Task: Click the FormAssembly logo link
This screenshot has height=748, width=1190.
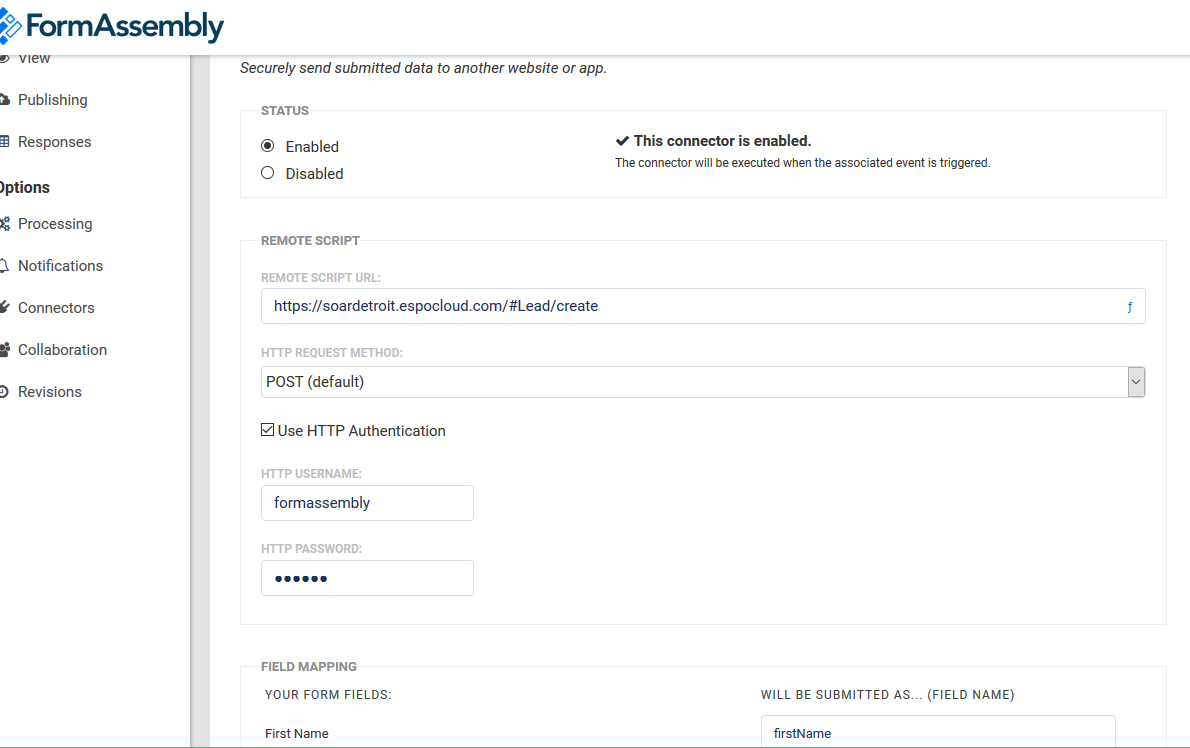Action: pyautogui.click(x=112, y=27)
